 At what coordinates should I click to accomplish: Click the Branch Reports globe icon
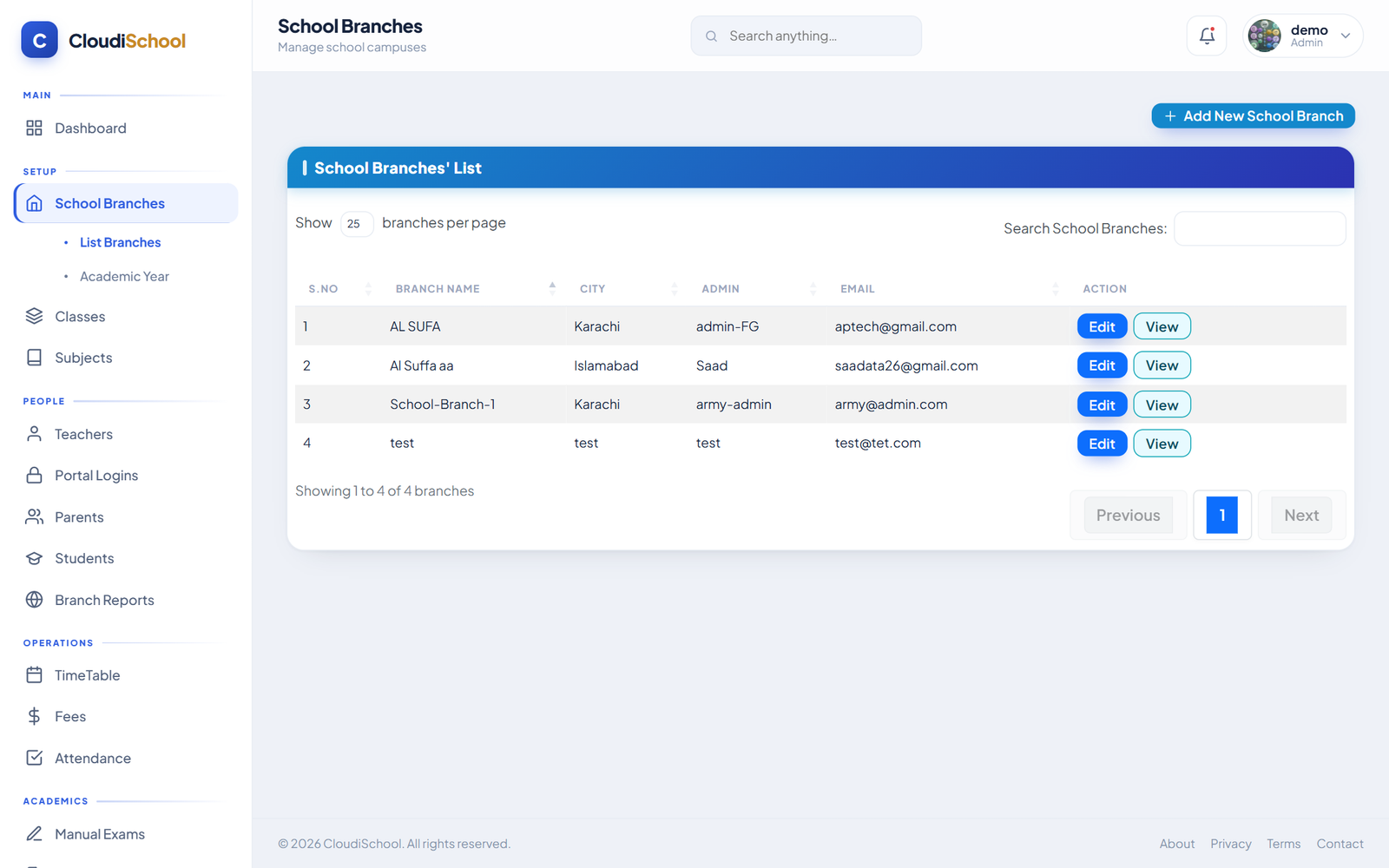point(34,600)
